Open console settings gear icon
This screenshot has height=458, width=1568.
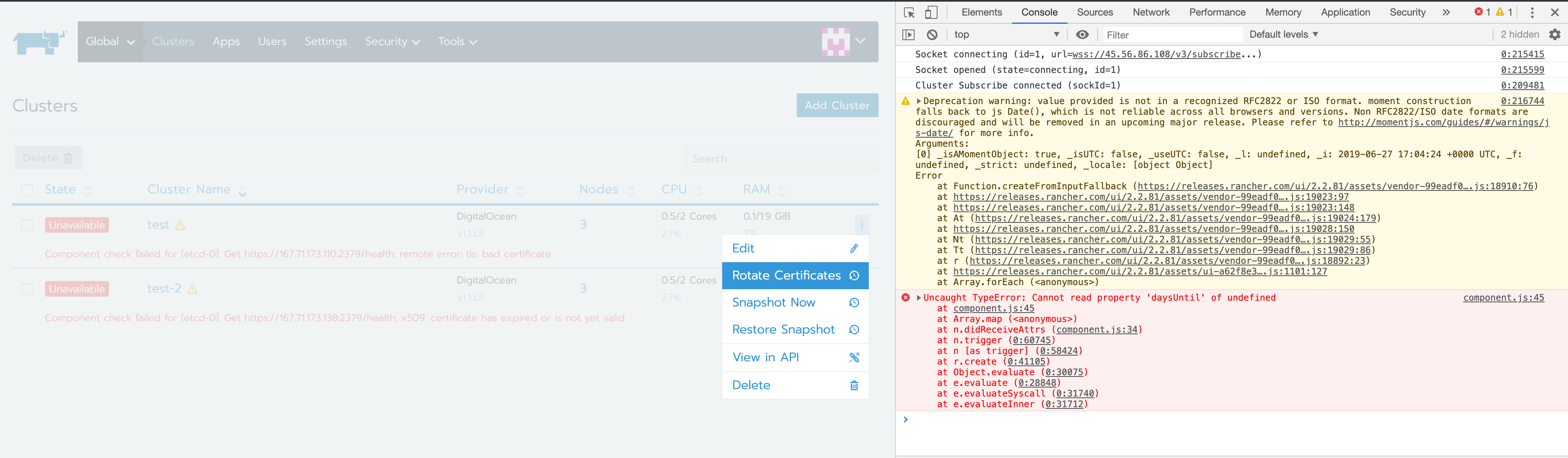pos(1554,35)
